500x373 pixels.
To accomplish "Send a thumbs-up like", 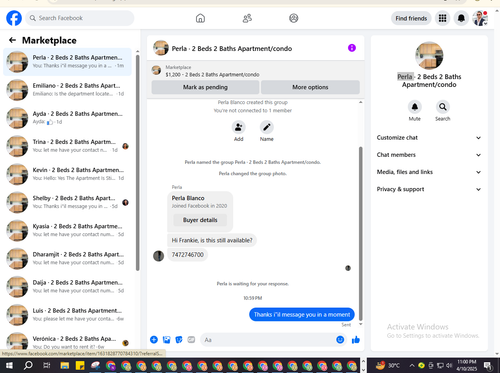I will click(x=356, y=340).
